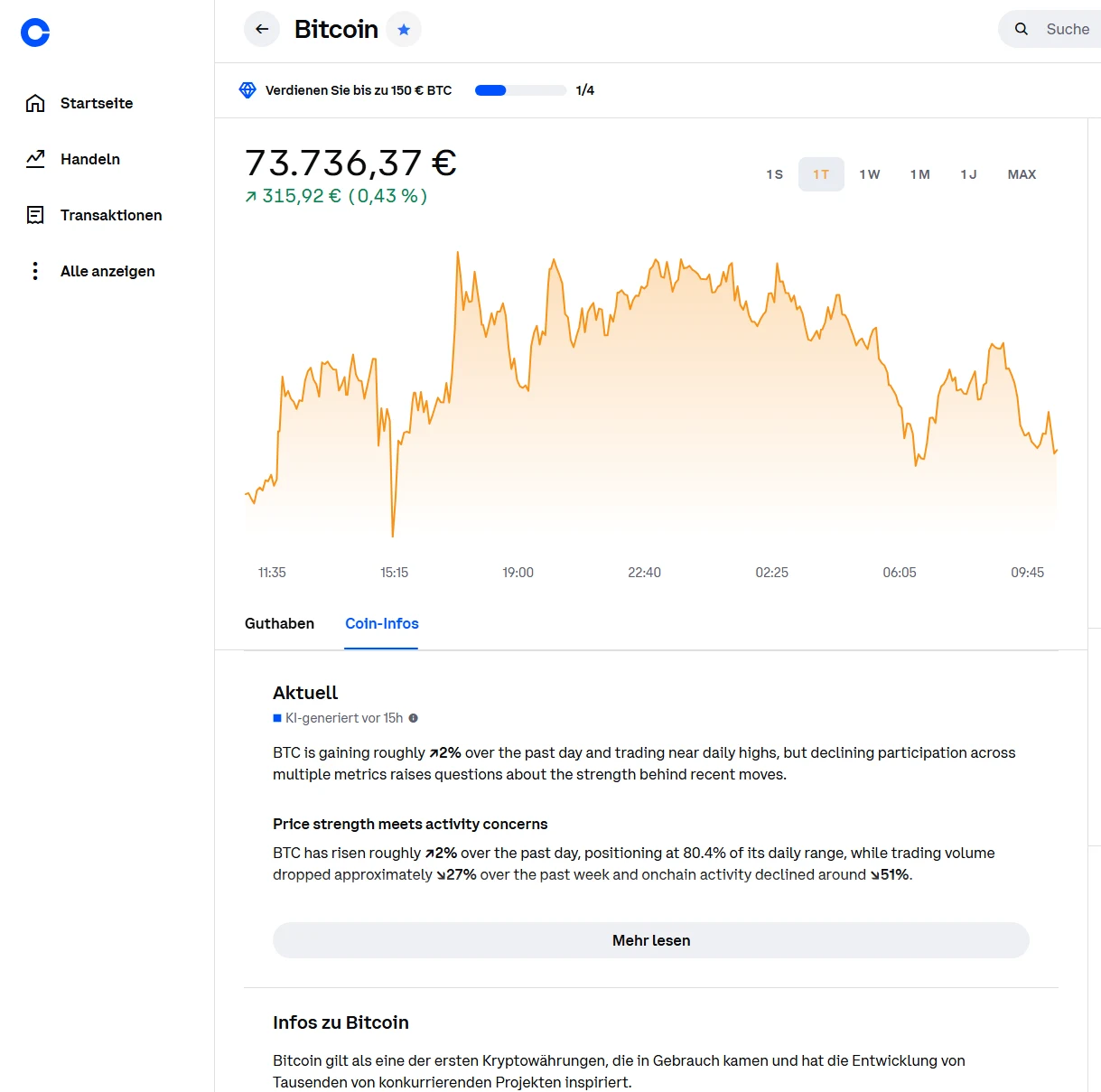Click chart time label 09:45
Viewport: 1101px width, 1092px height.
point(1028,573)
